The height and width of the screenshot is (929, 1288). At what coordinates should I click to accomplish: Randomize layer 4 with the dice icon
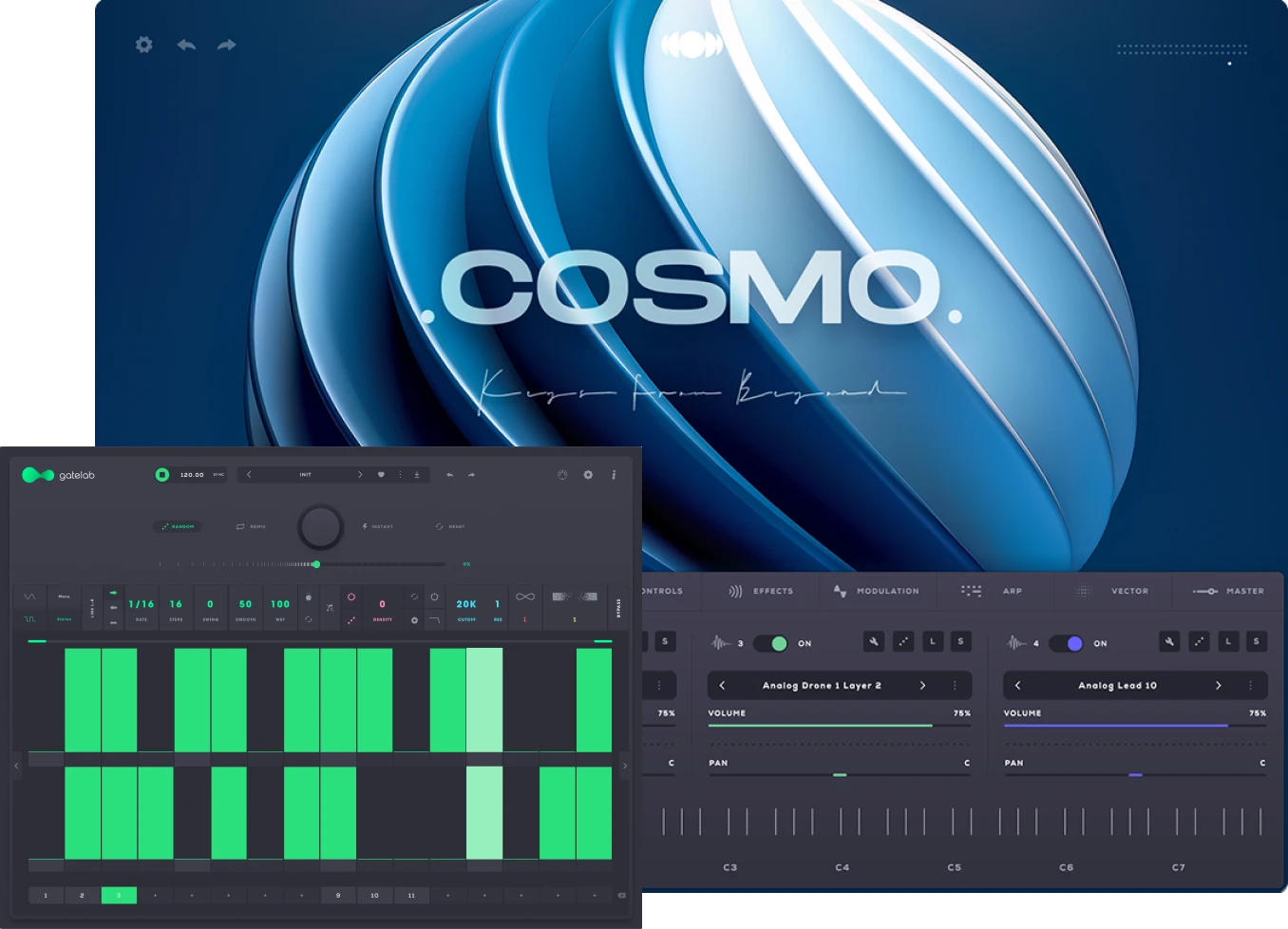[1200, 642]
